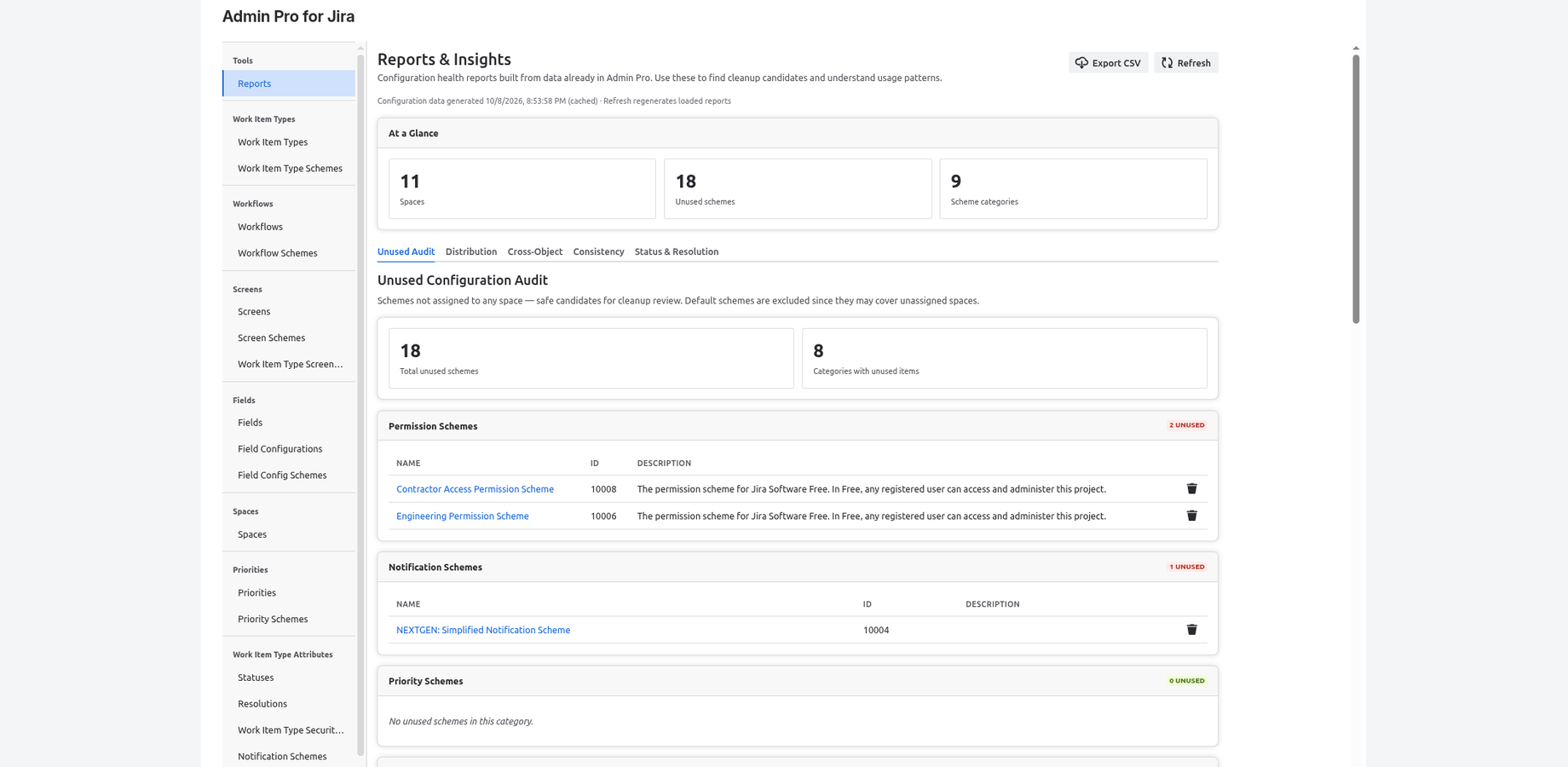Click the main page vertical scrollbar

[1356, 187]
